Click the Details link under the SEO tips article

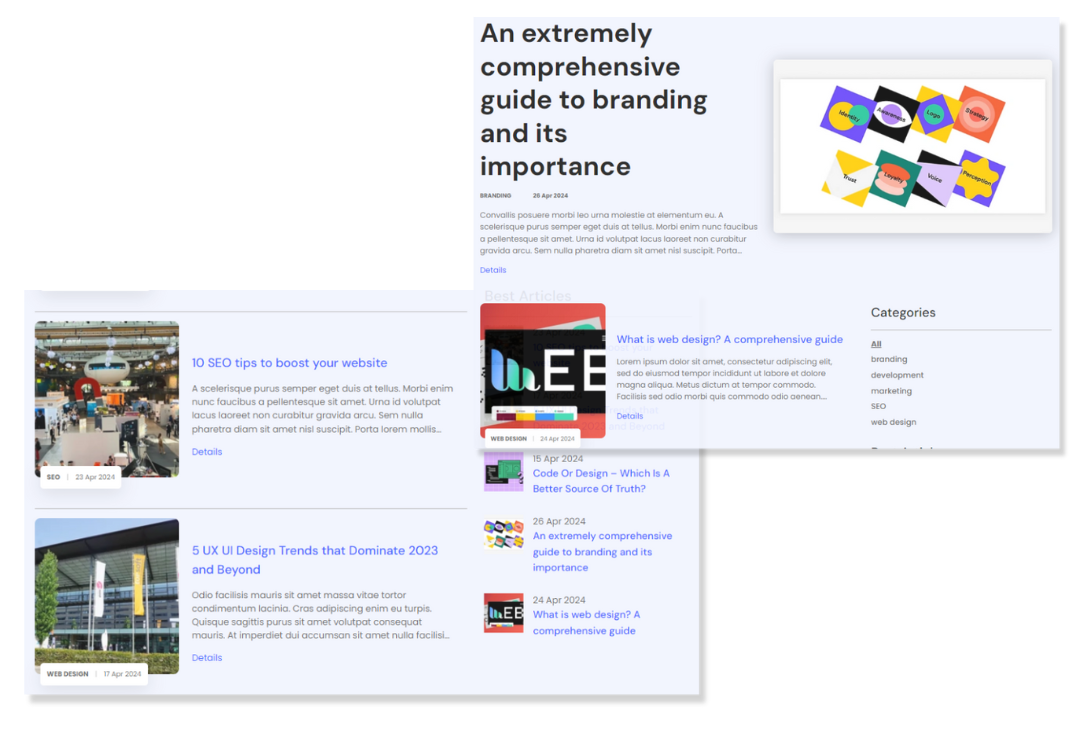(207, 452)
